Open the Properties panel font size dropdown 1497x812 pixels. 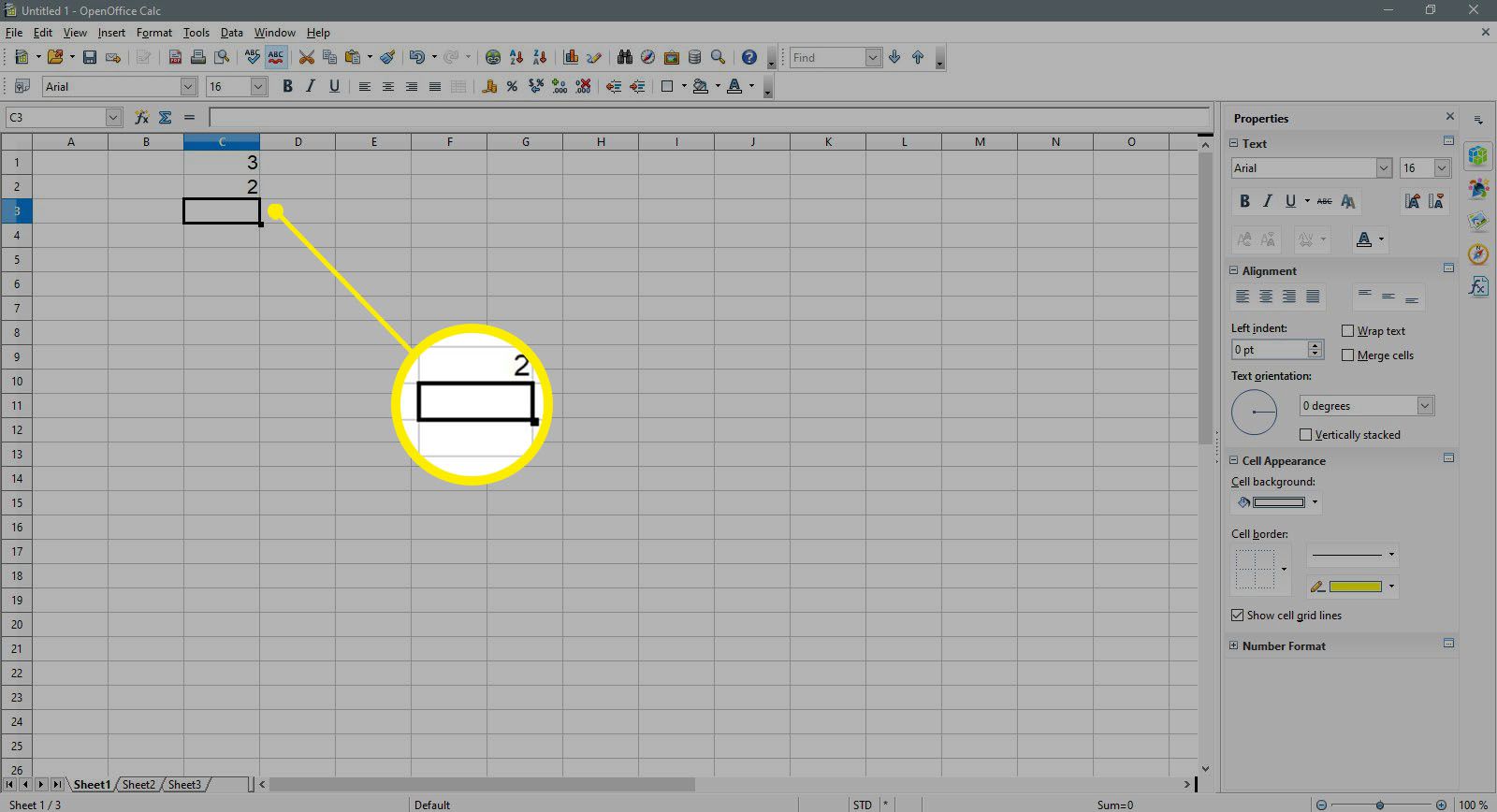coord(1442,168)
